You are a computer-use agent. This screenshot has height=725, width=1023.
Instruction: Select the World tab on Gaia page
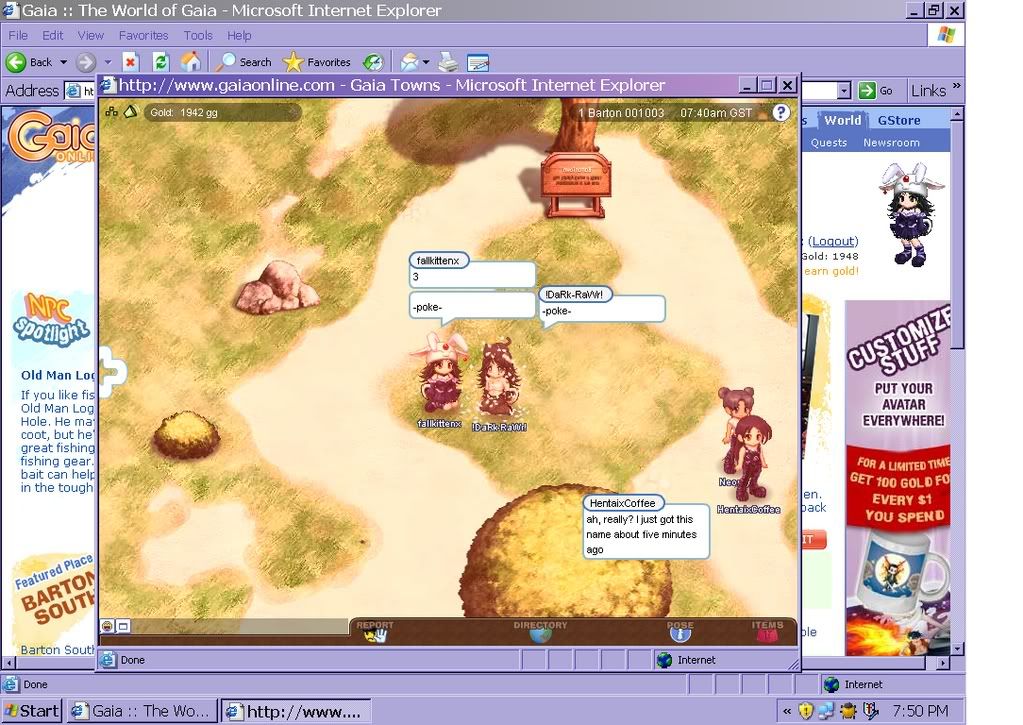click(842, 120)
